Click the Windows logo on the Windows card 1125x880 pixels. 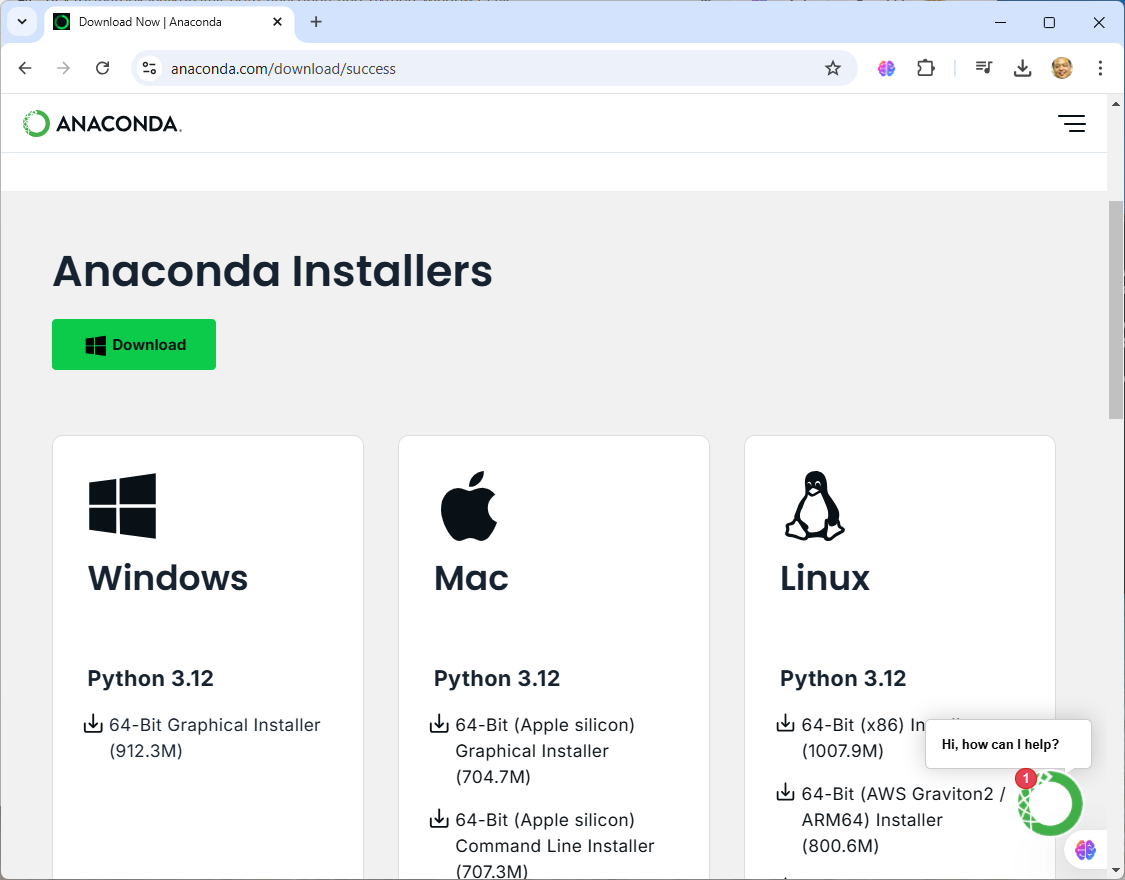(x=122, y=506)
